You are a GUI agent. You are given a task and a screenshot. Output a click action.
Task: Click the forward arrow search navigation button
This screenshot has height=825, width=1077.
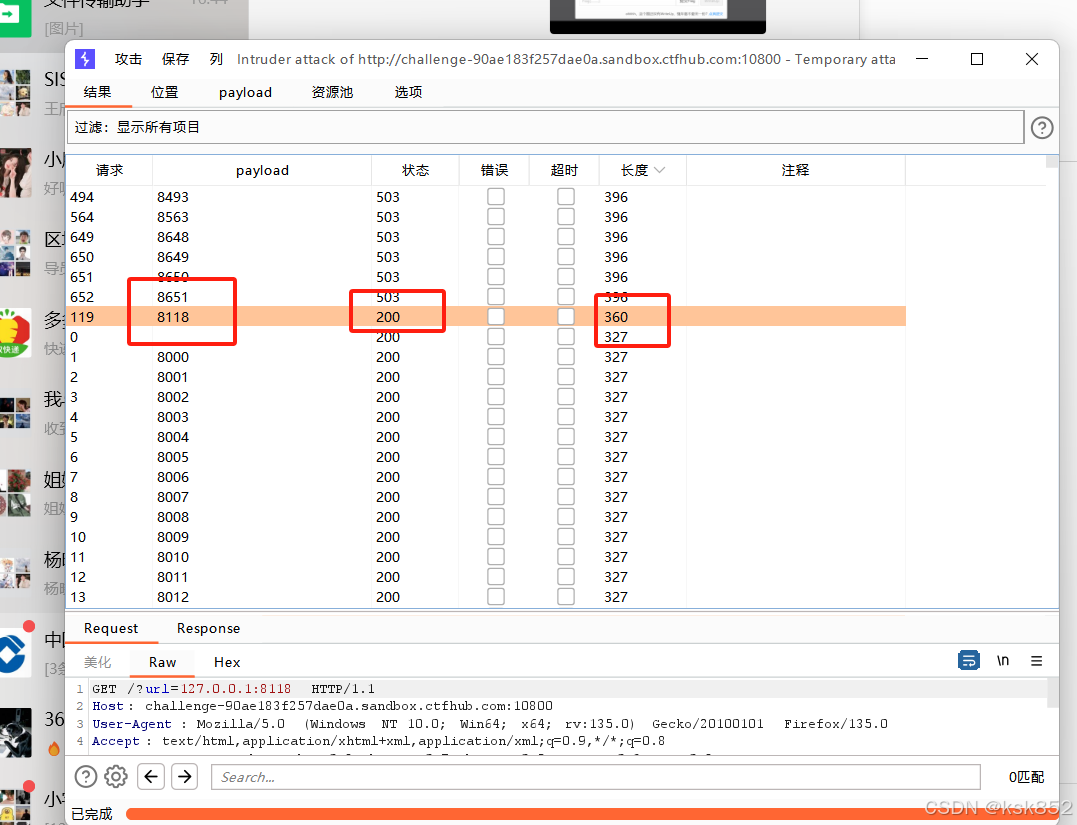click(x=184, y=777)
